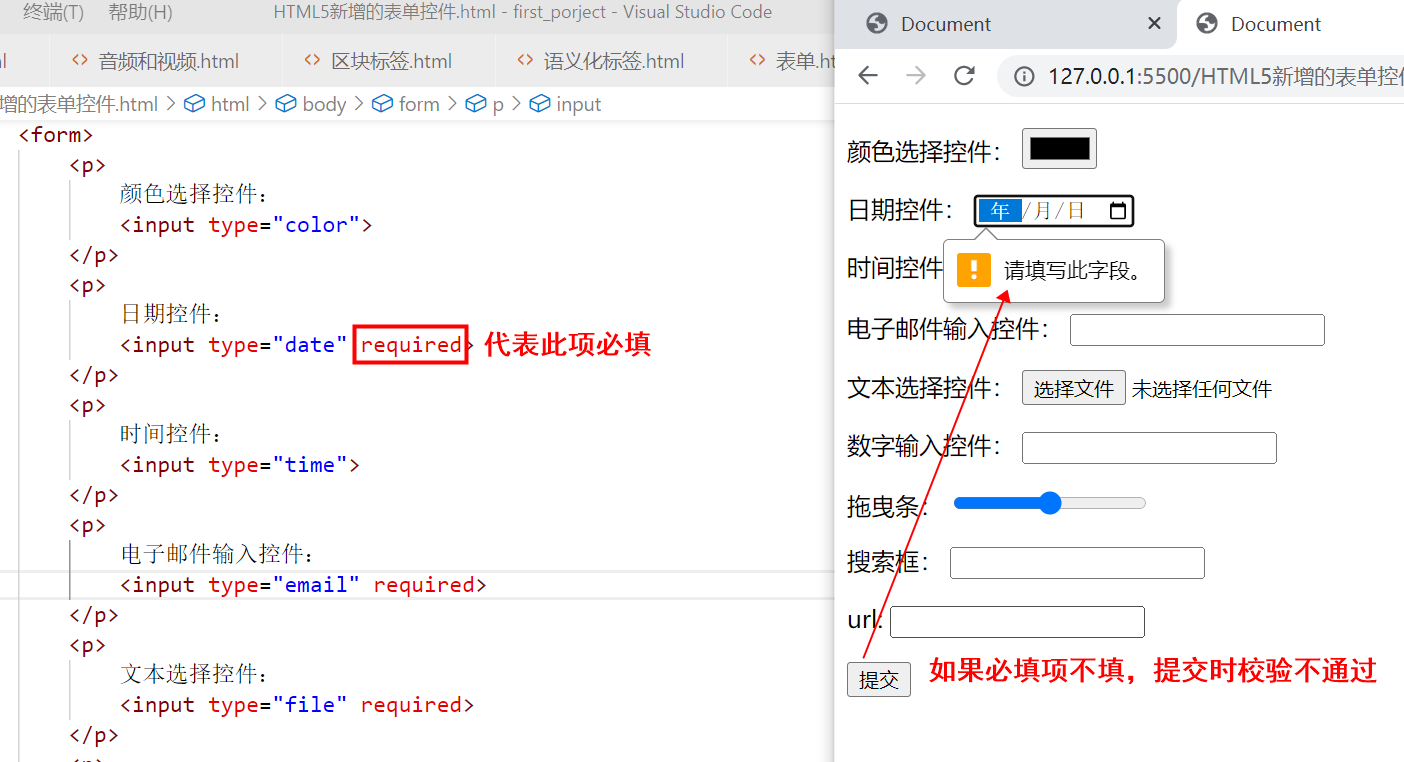Click the 日 day field of date input
The image size is (1404, 762).
[x=1076, y=211]
